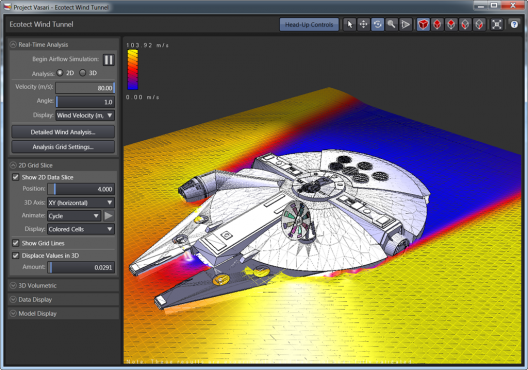Fit view using the zoom extents icon

pyautogui.click(x=497, y=24)
